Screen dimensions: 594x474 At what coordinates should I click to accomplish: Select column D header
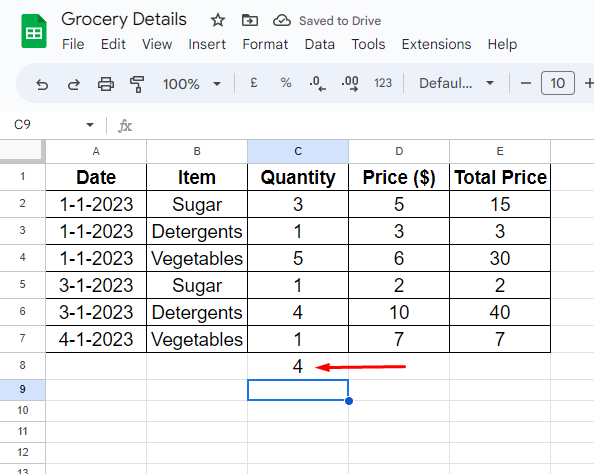coord(399,151)
